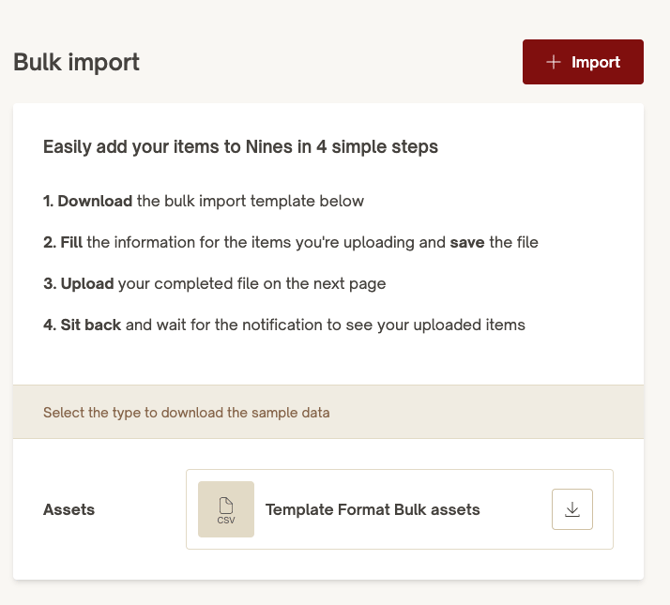
Task: Click the Assets row label
Action: click(x=69, y=509)
